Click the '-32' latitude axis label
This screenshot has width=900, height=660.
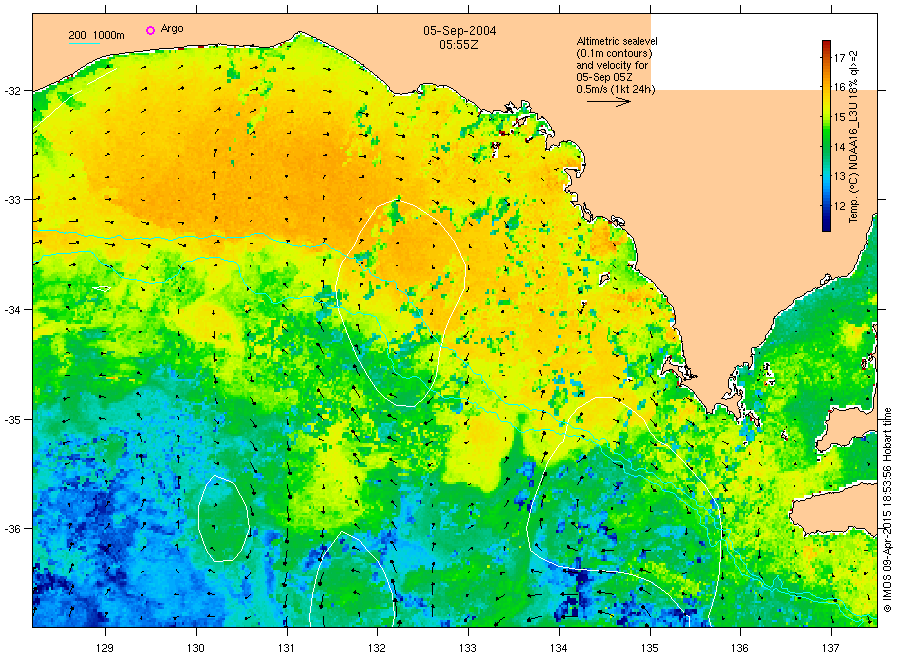click(x=12, y=91)
